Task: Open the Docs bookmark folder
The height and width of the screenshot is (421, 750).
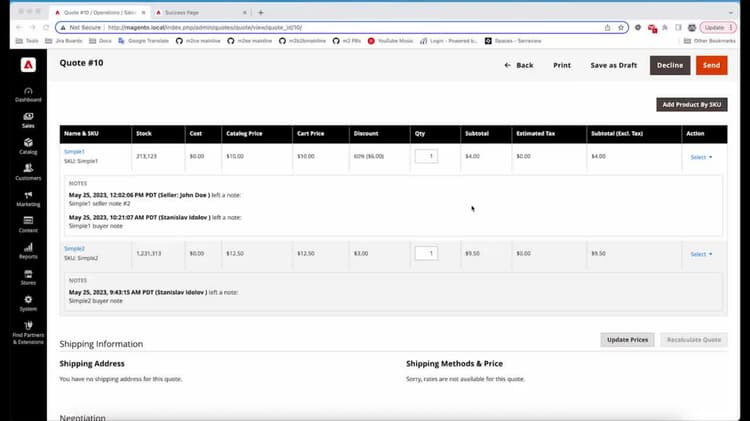Action: click(x=100, y=41)
